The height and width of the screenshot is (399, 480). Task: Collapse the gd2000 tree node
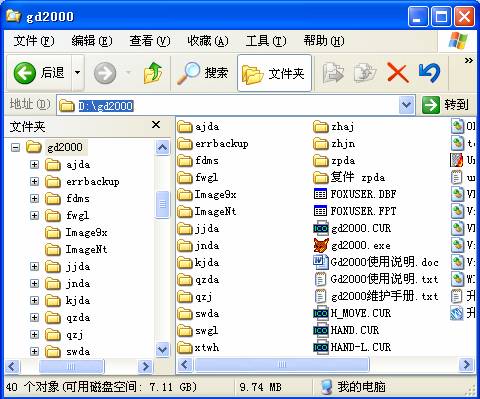tap(15, 147)
